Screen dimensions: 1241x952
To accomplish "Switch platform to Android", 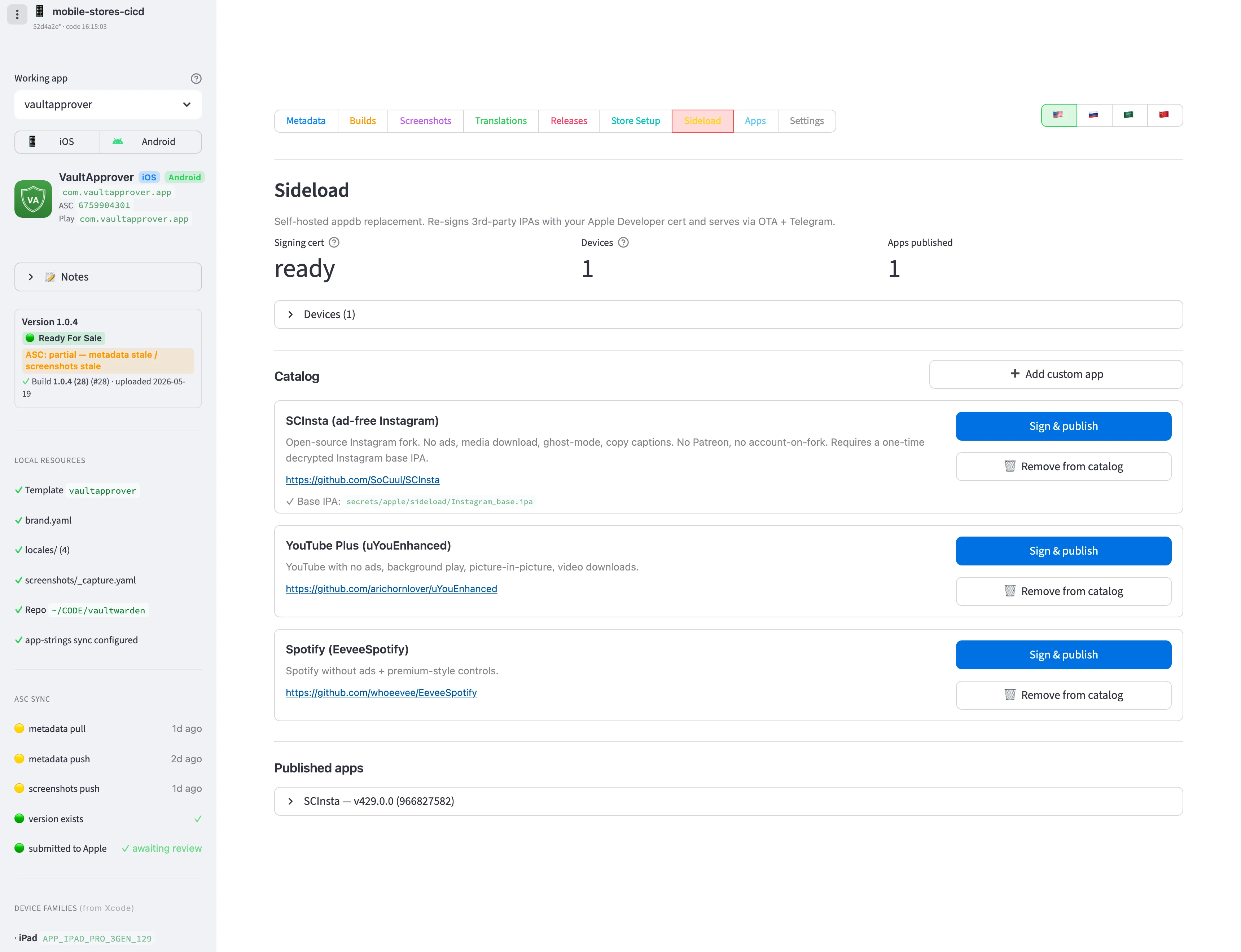I will (151, 142).
